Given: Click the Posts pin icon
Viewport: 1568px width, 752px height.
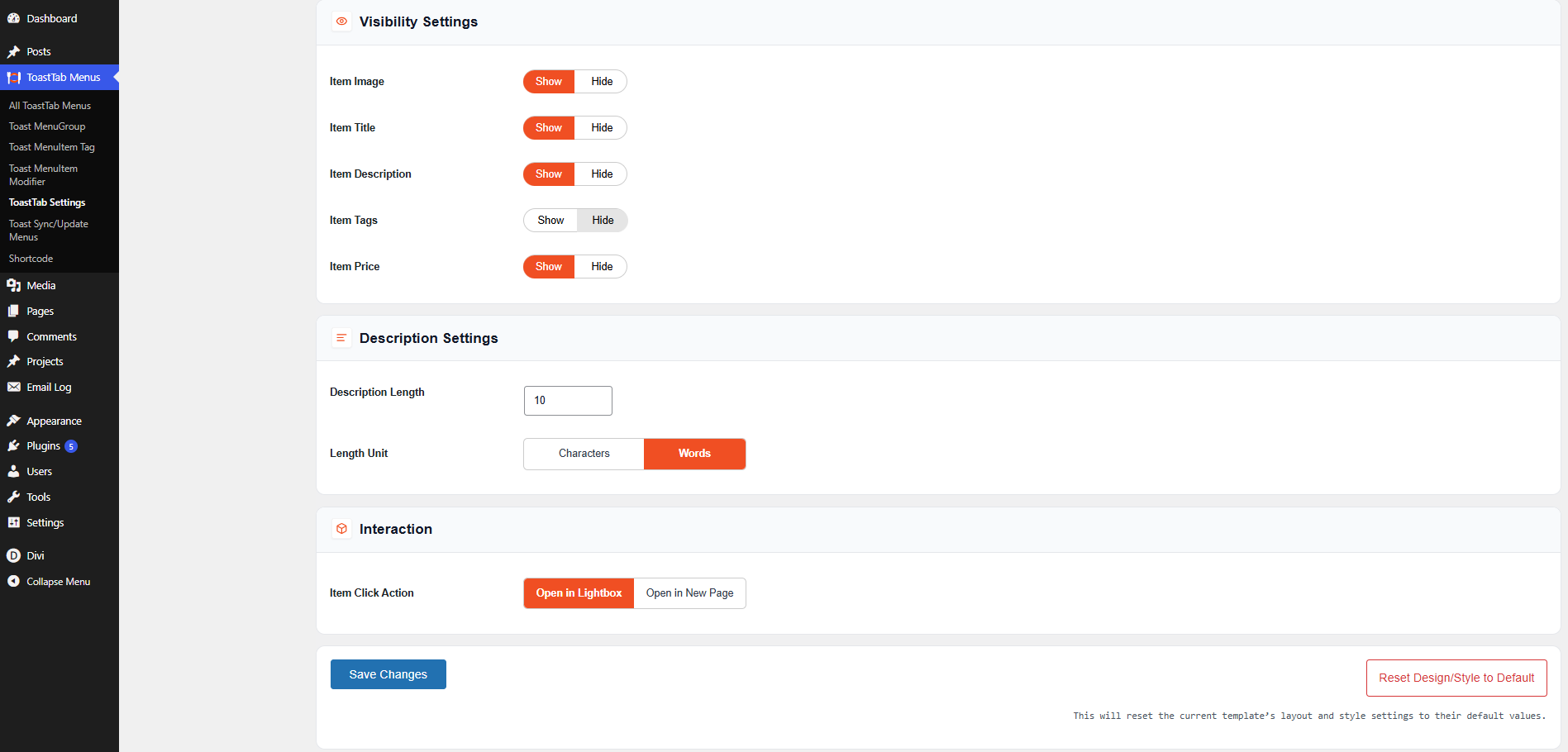Looking at the screenshot, I should (13, 51).
